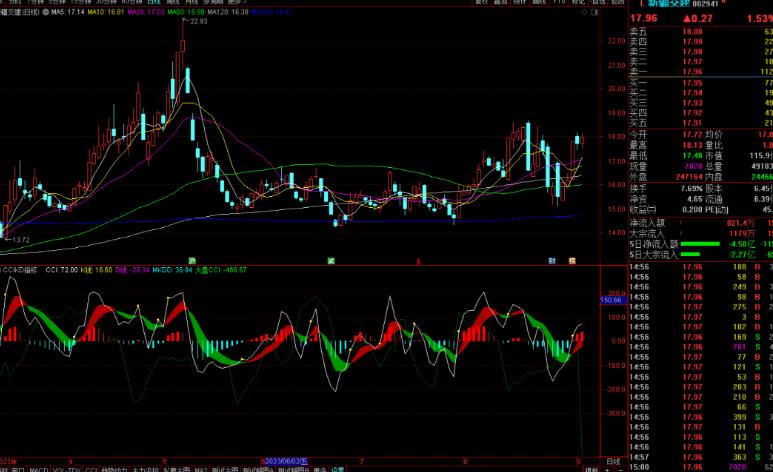Click the 外盘 value 247154
The image size is (773, 472).
689,177
